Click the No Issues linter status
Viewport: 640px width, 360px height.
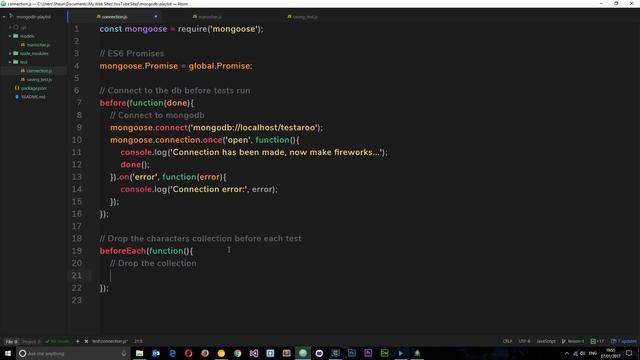tap(57, 342)
